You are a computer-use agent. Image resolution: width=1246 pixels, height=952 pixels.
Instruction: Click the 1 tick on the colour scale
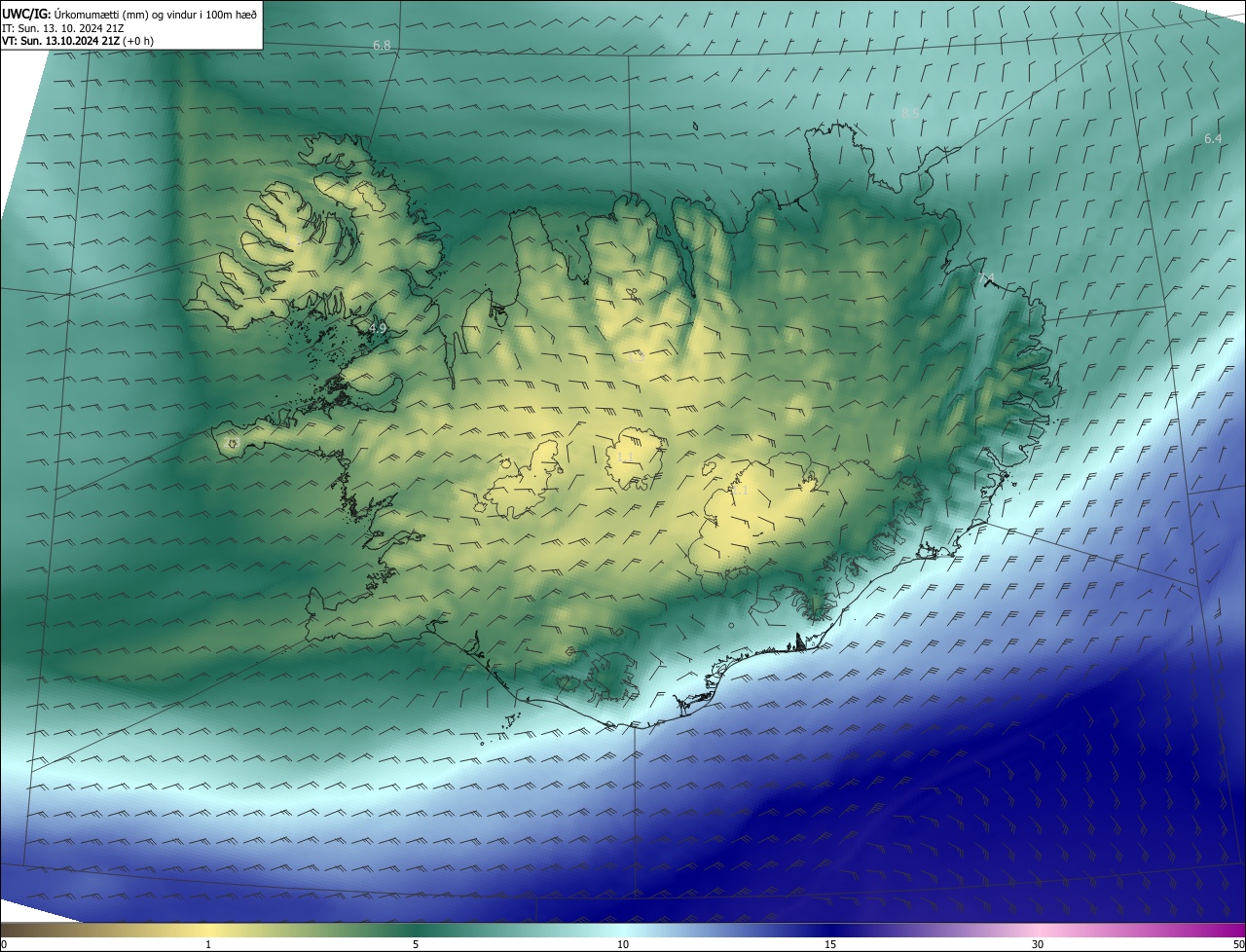(x=208, y=945)
